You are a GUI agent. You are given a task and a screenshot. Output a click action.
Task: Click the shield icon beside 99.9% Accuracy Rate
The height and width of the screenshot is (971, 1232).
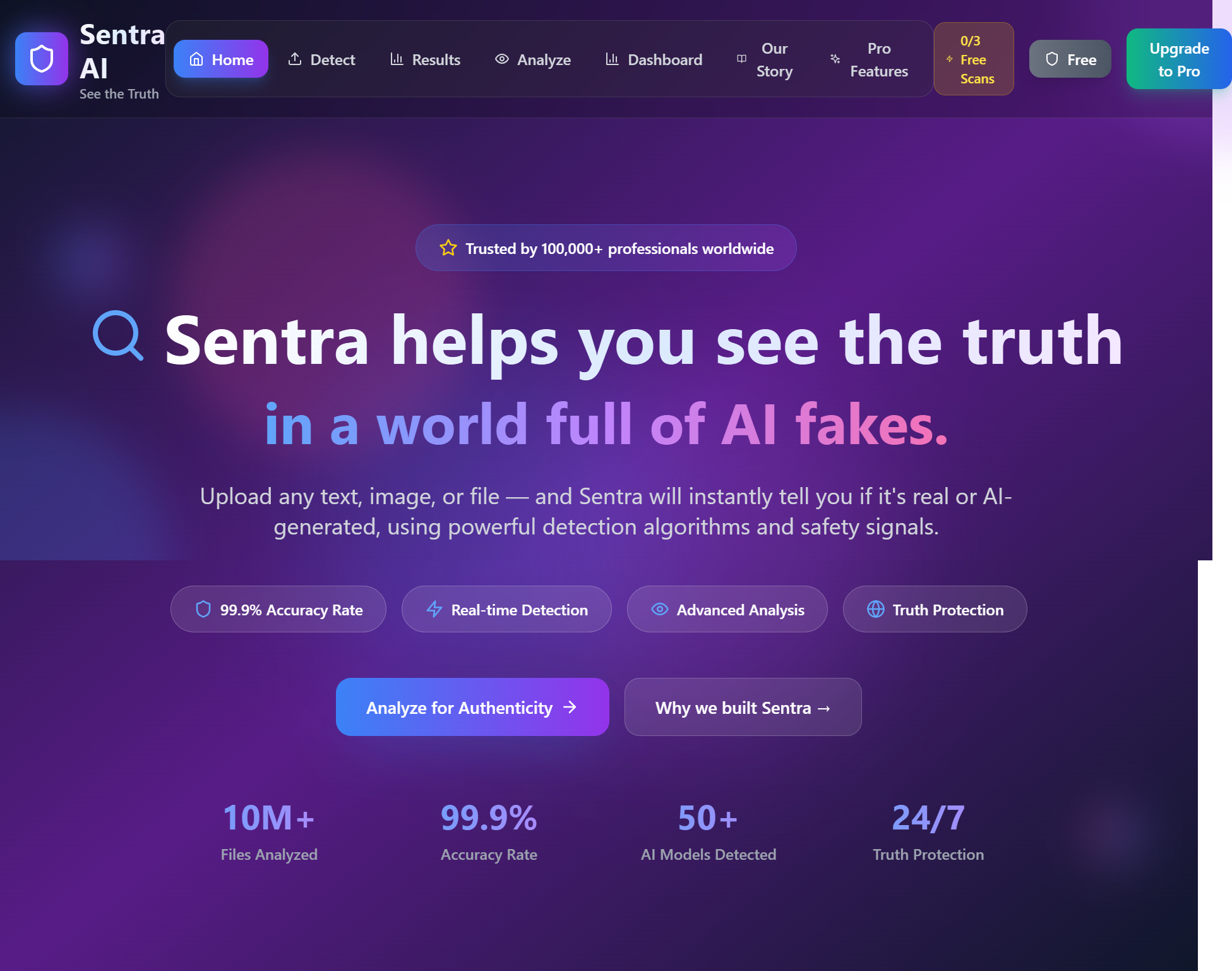pos(203,609)
